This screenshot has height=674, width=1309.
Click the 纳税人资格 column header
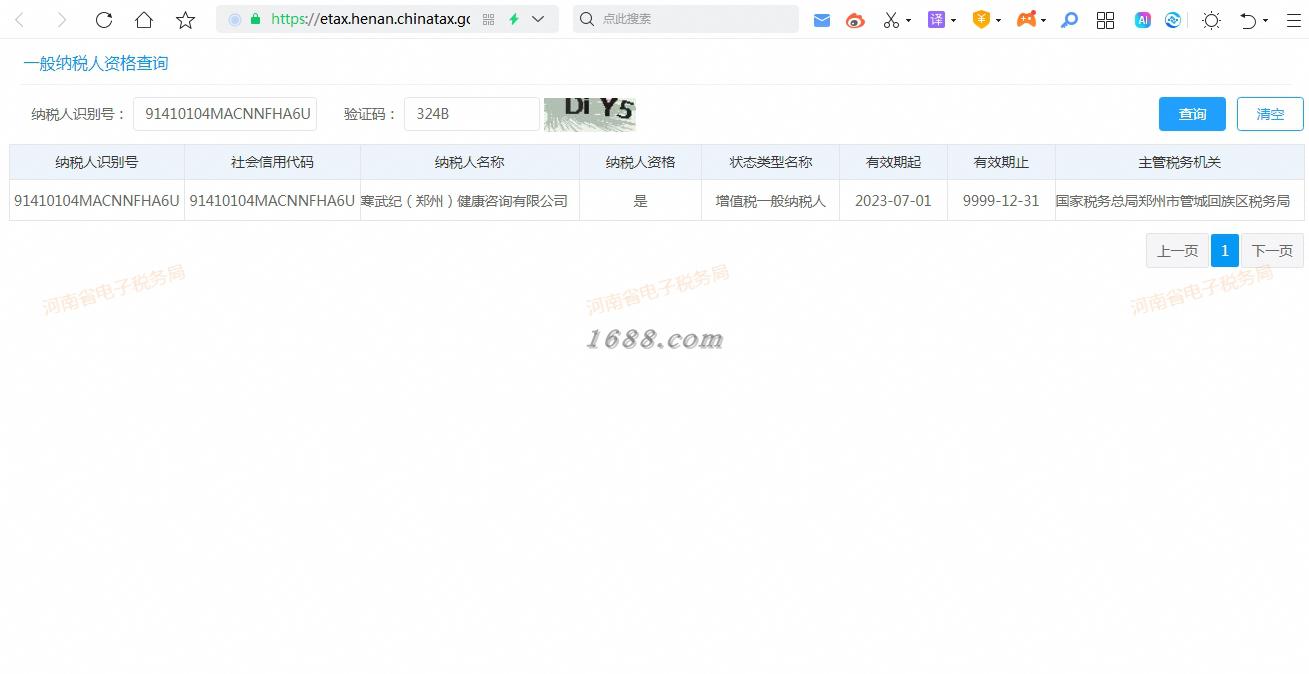point(641,162)
